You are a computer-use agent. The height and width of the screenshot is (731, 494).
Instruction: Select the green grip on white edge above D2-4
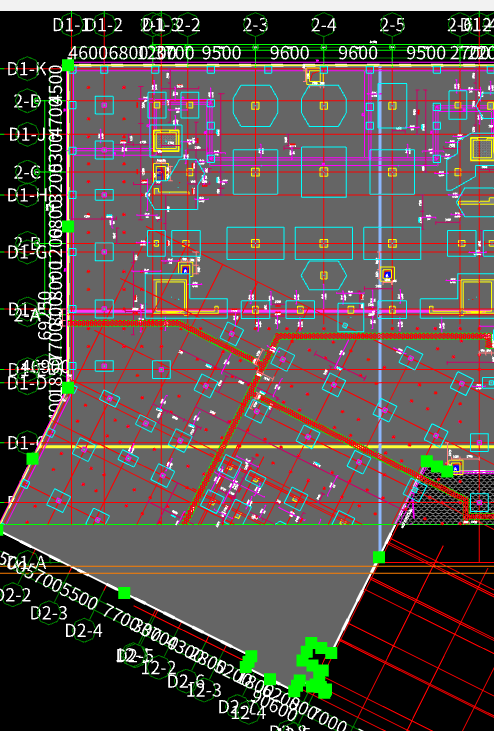(x=124, y=593)
